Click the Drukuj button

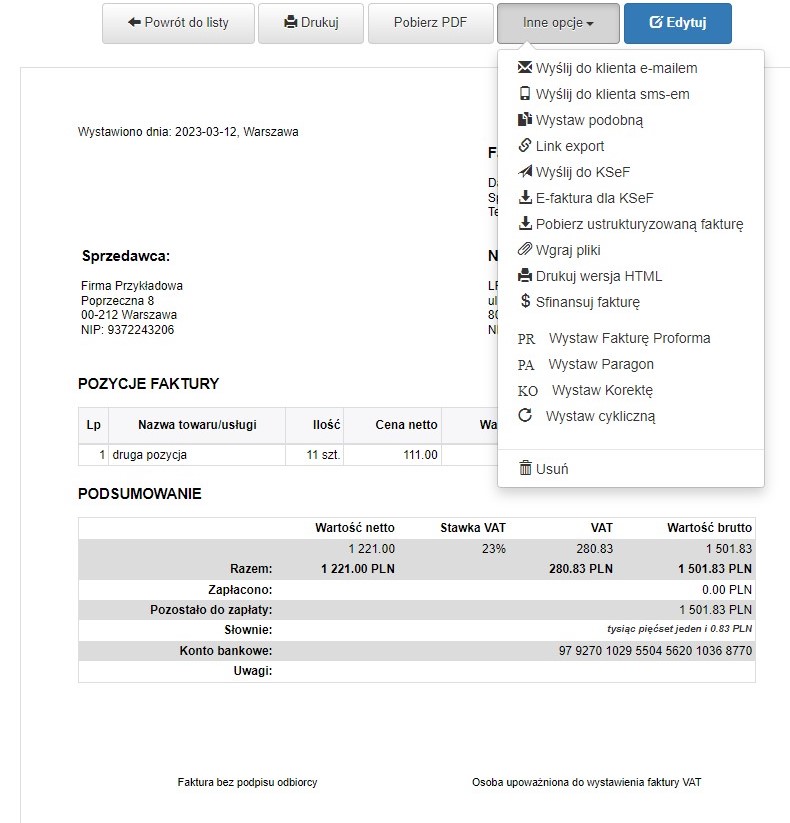coord(311,23)
